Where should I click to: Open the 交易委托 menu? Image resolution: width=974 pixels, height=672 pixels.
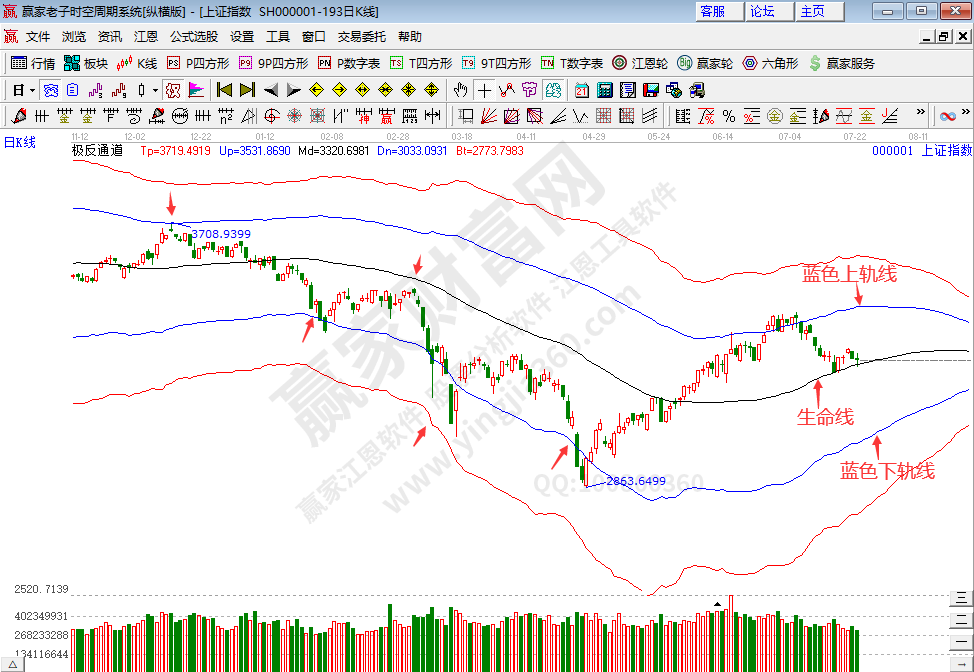(361, 36)
